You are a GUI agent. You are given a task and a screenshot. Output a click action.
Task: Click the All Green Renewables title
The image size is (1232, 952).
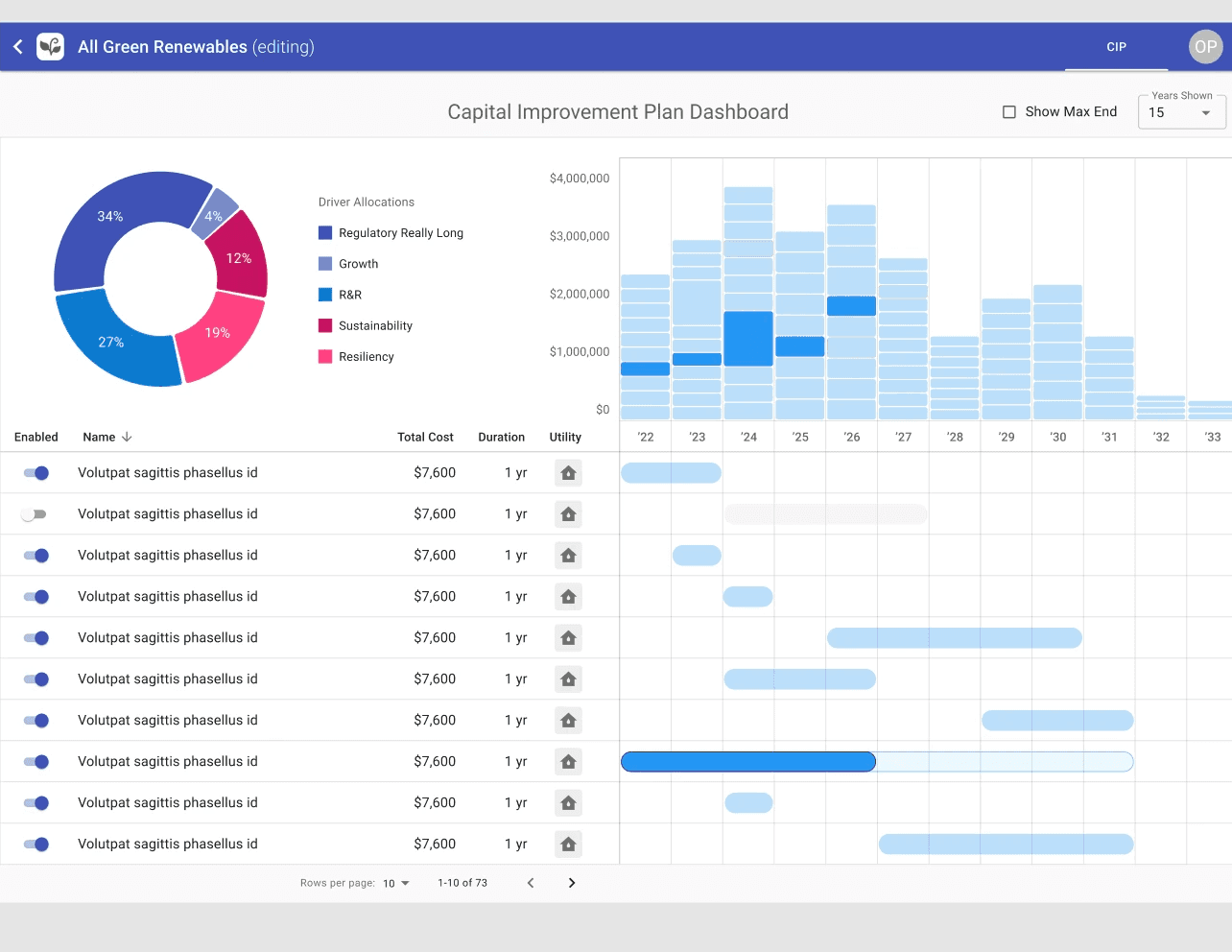[162, 47]
